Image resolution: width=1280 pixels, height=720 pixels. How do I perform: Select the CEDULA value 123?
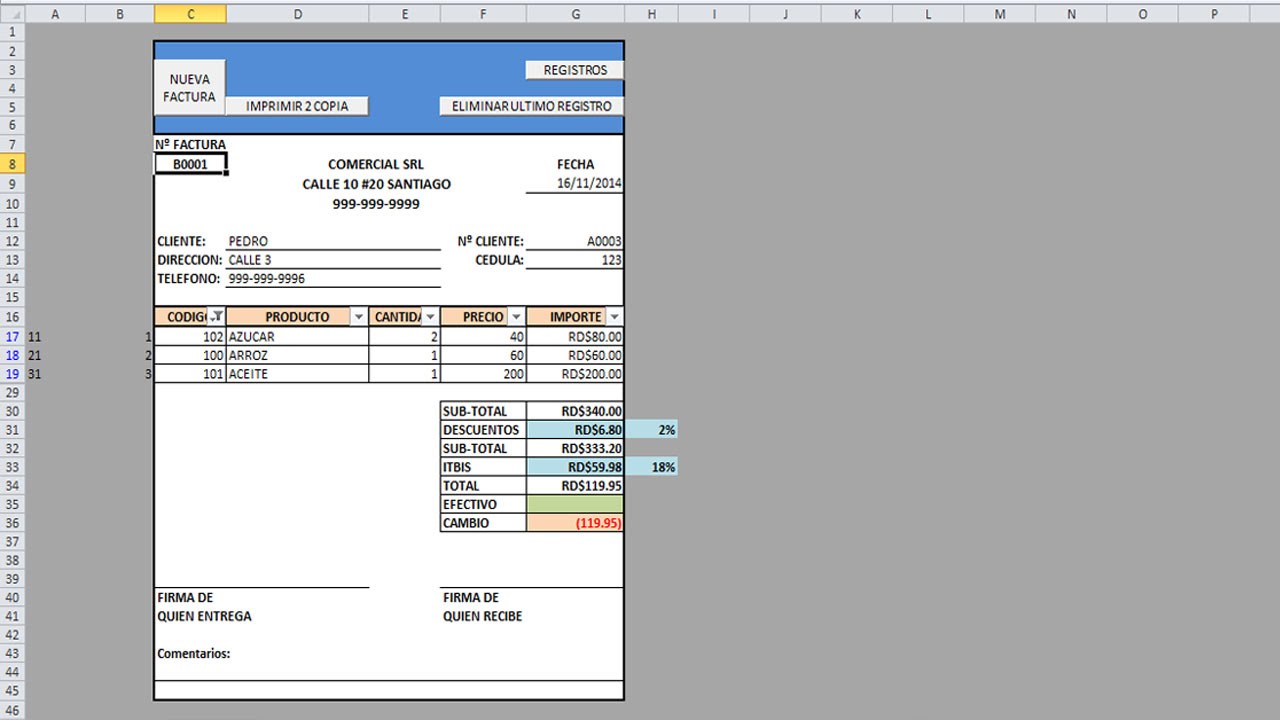click(x=575, y=260)
